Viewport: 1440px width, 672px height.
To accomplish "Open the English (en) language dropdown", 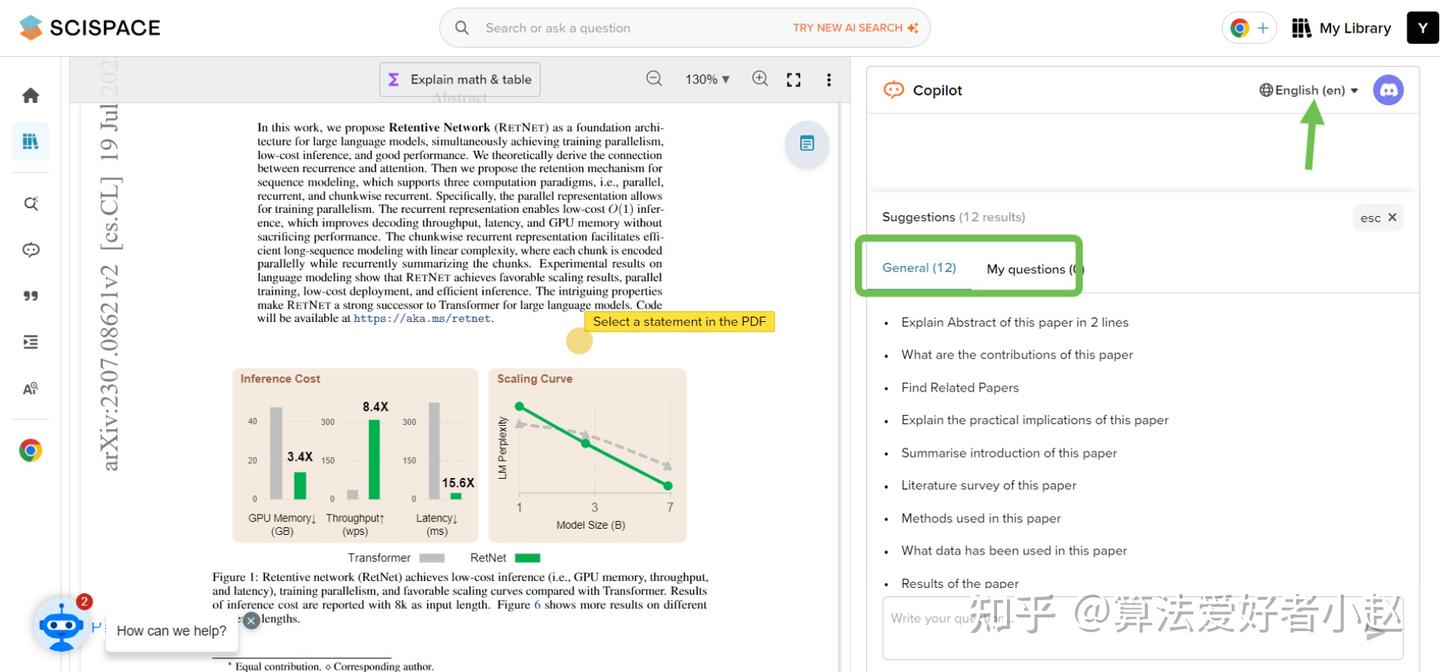I will coord(1310,90).
